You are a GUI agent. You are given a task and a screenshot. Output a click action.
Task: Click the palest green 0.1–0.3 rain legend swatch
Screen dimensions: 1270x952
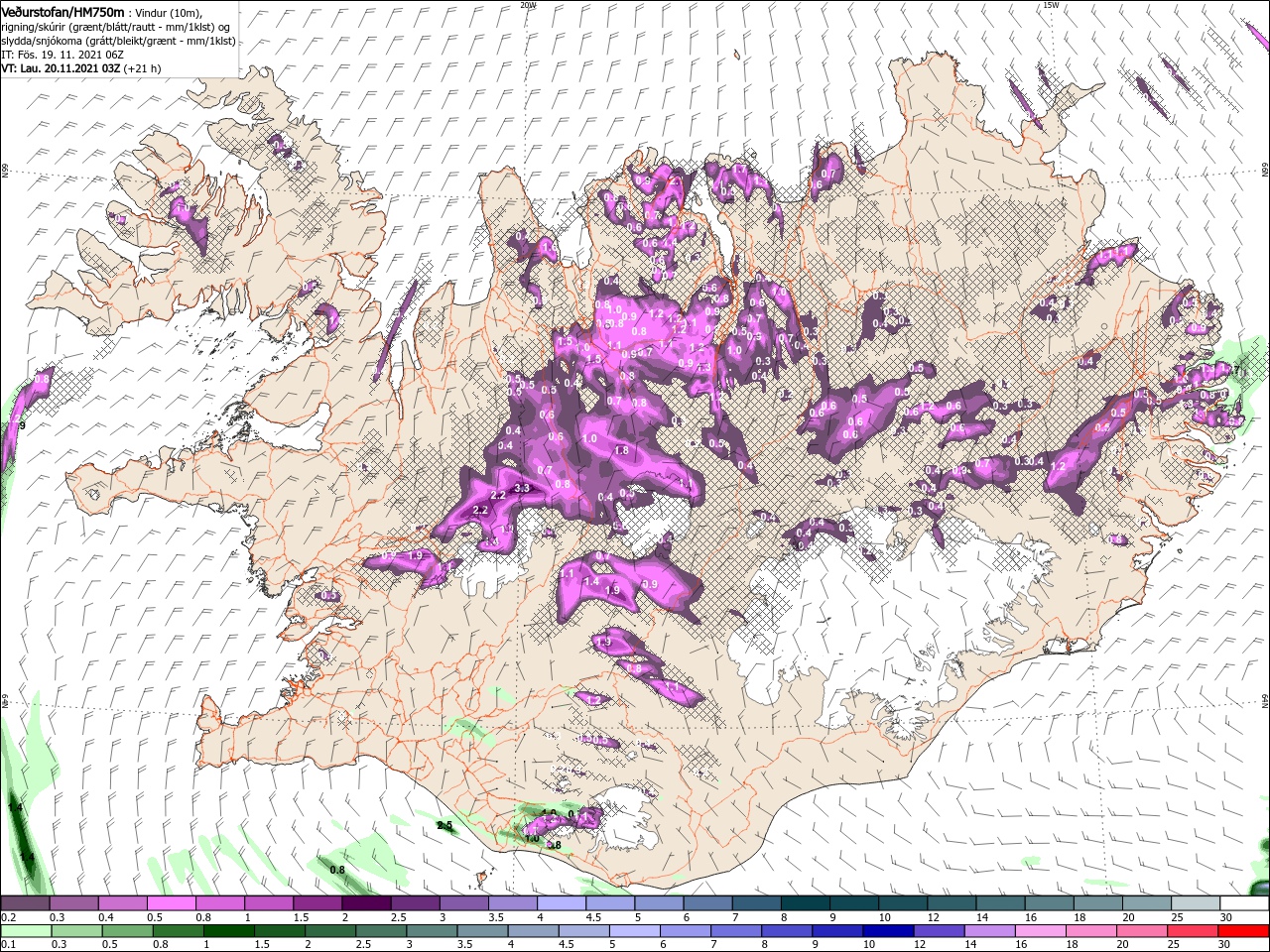pos(26,931)
